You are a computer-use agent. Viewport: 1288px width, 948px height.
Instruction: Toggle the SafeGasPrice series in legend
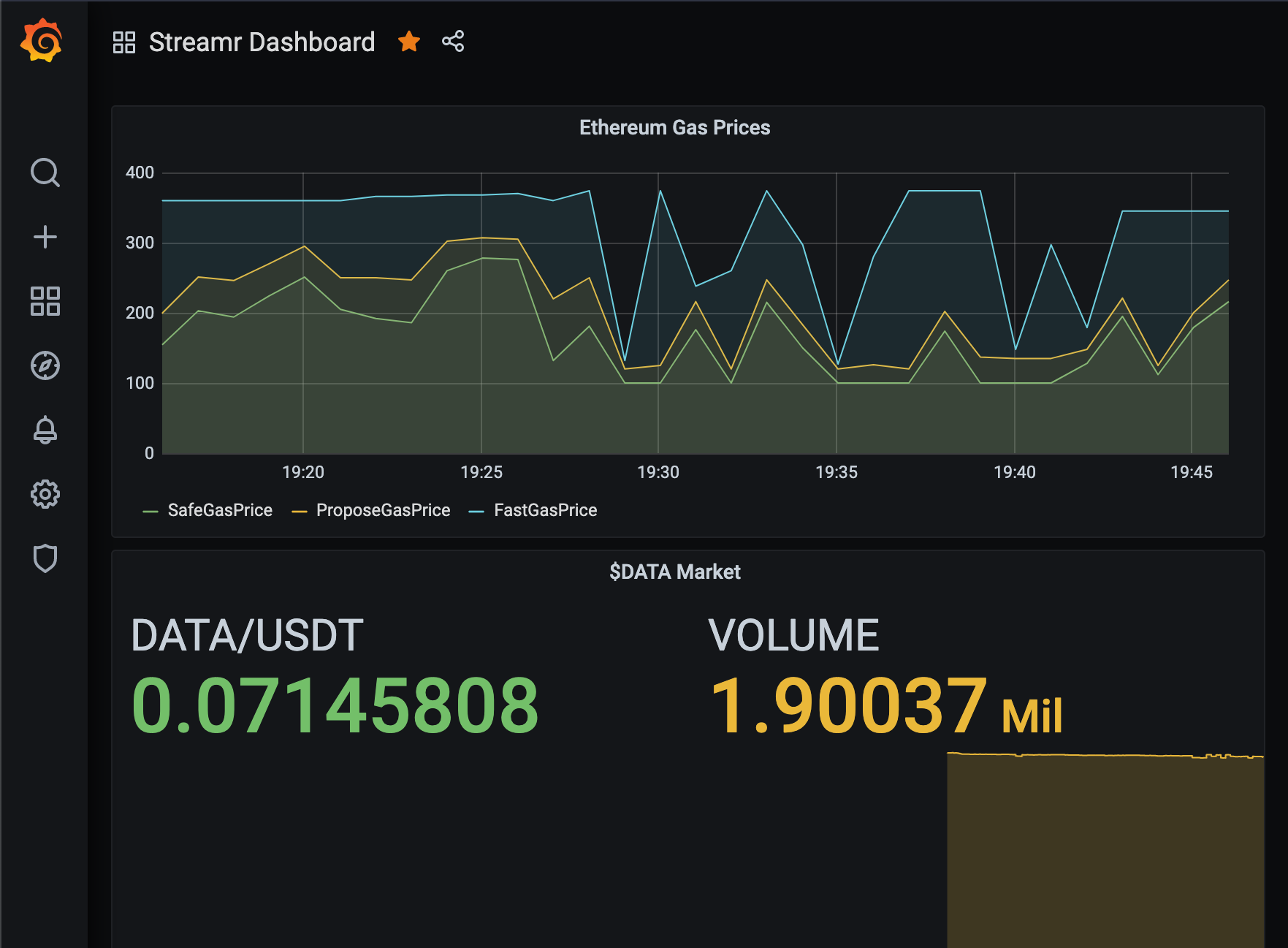(x=219, y=510)
